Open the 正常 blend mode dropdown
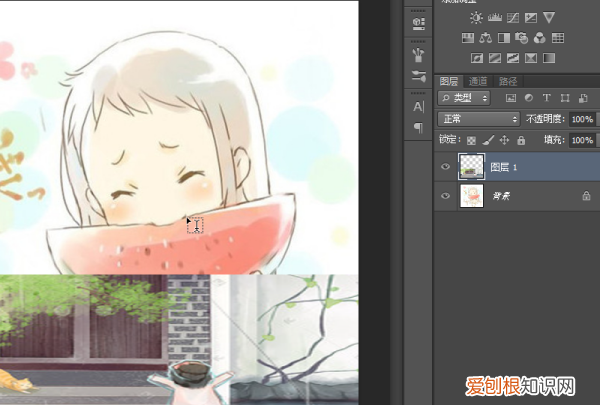The width and height of the screenshot is (600, 405). (x=478, y=119)
